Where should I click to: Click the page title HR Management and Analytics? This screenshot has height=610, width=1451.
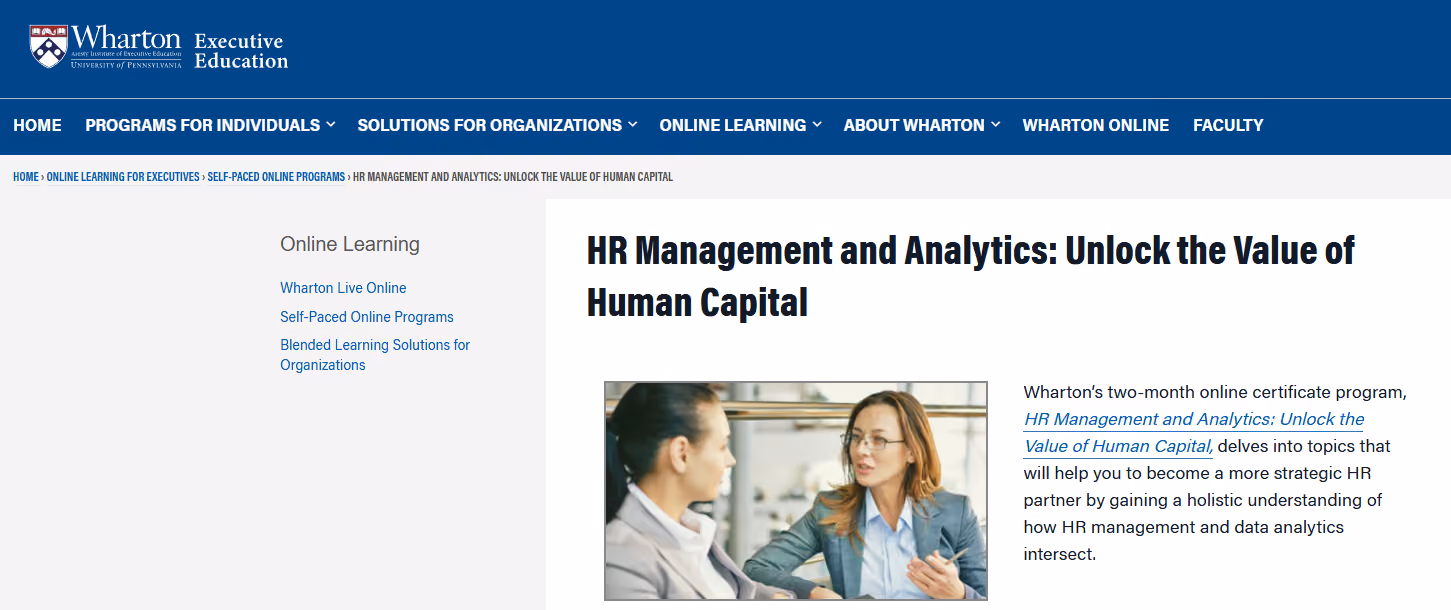point(970,275)
